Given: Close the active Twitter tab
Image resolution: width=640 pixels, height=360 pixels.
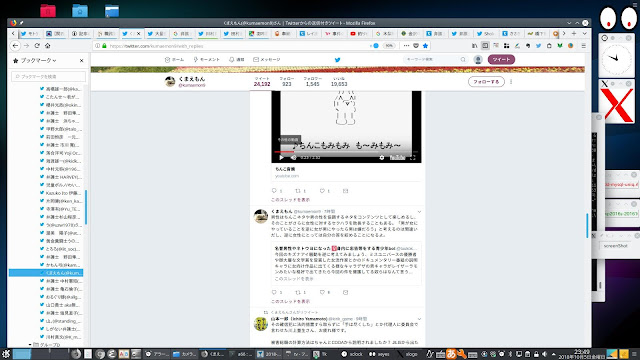Looking at the screenshot, I should click(138, 33).
